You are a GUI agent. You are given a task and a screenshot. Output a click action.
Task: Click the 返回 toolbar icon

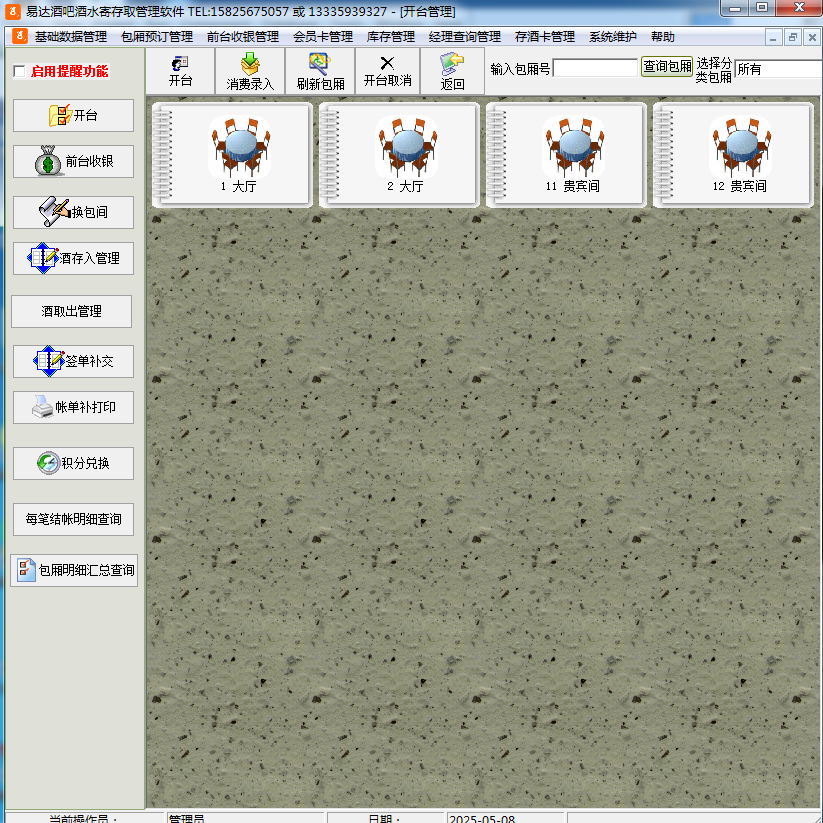452,71
